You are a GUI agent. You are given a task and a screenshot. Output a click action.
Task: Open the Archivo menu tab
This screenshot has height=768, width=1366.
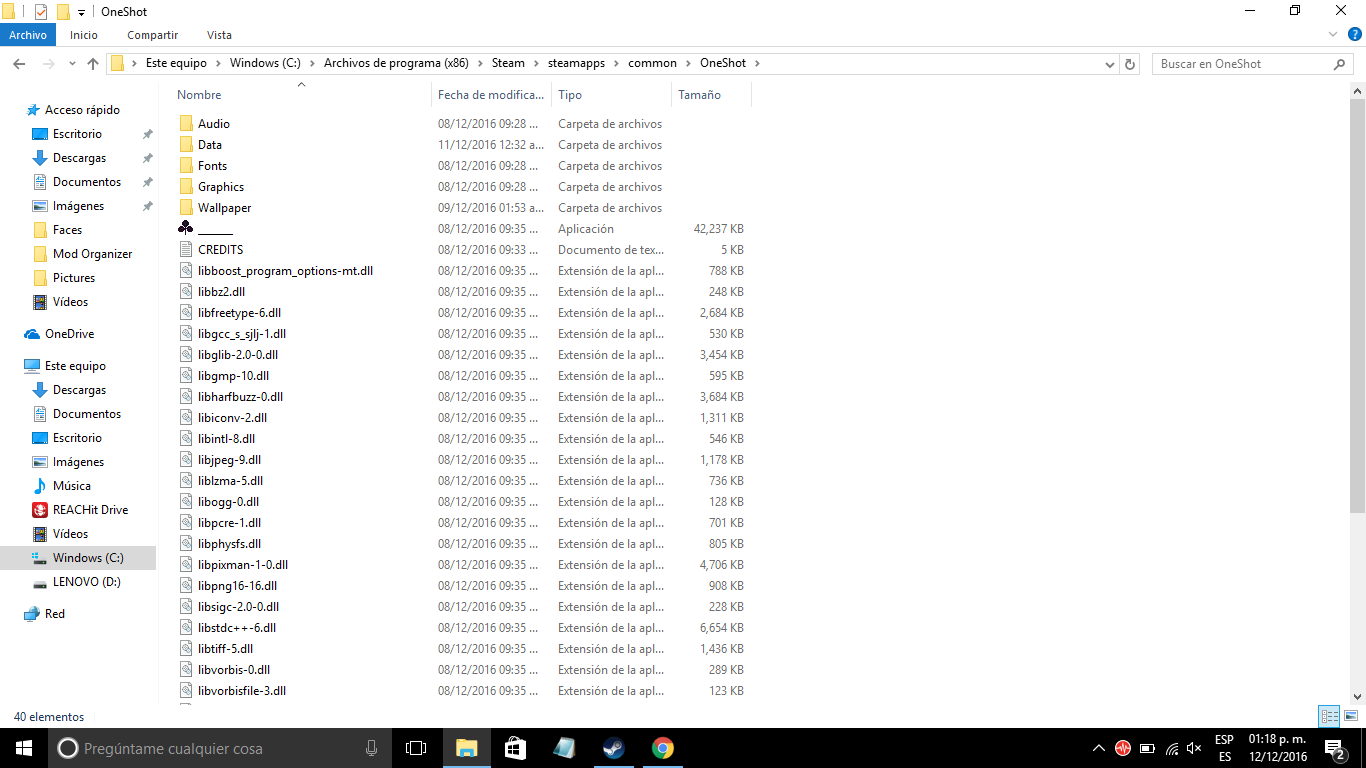(28, 35)
